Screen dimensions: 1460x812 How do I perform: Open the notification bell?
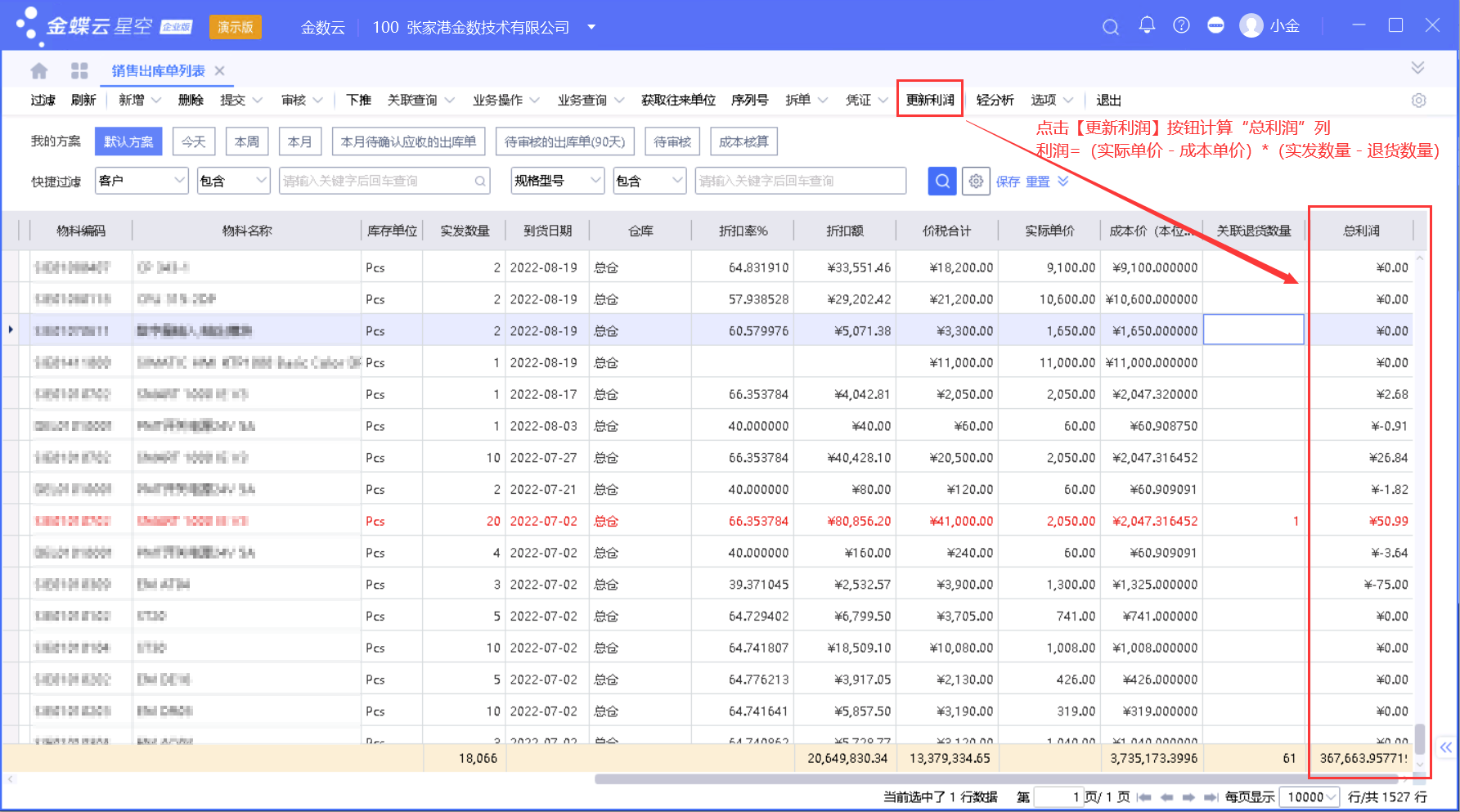[1147, 26]
